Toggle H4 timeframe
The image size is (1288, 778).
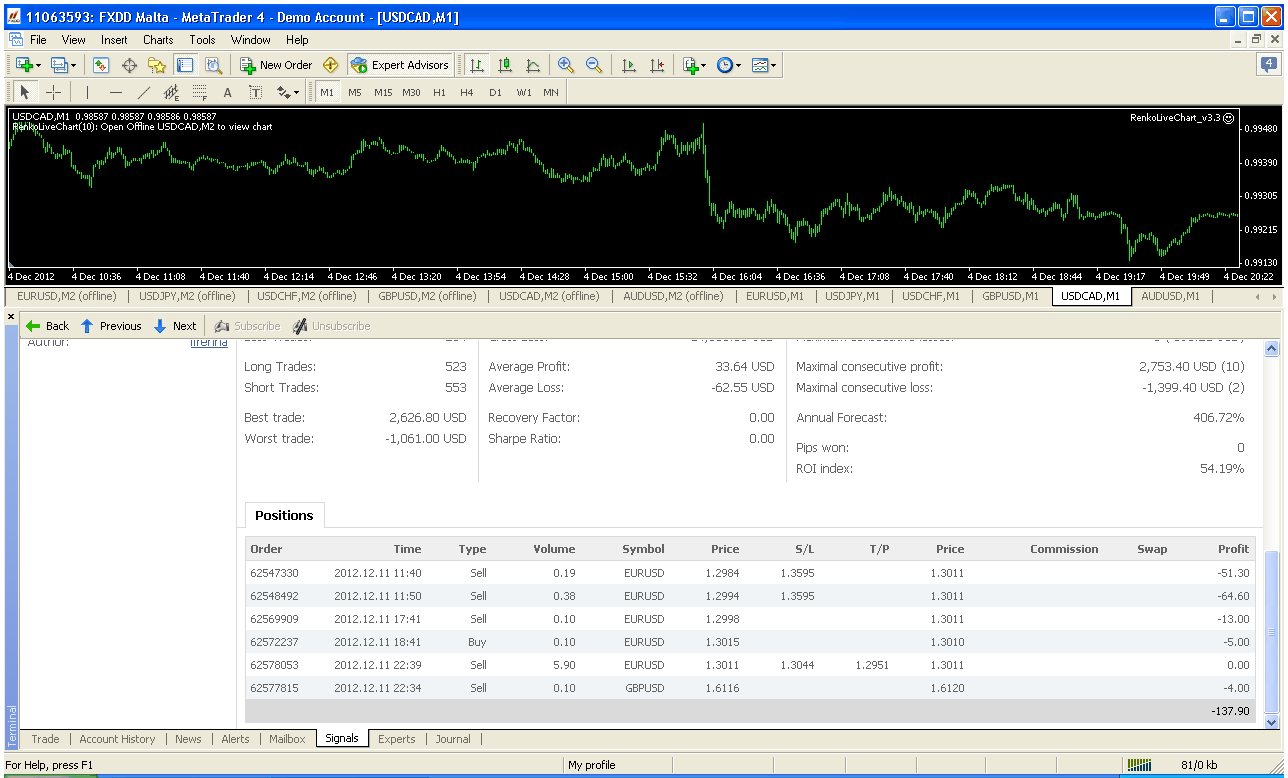(x=467, y=92)
